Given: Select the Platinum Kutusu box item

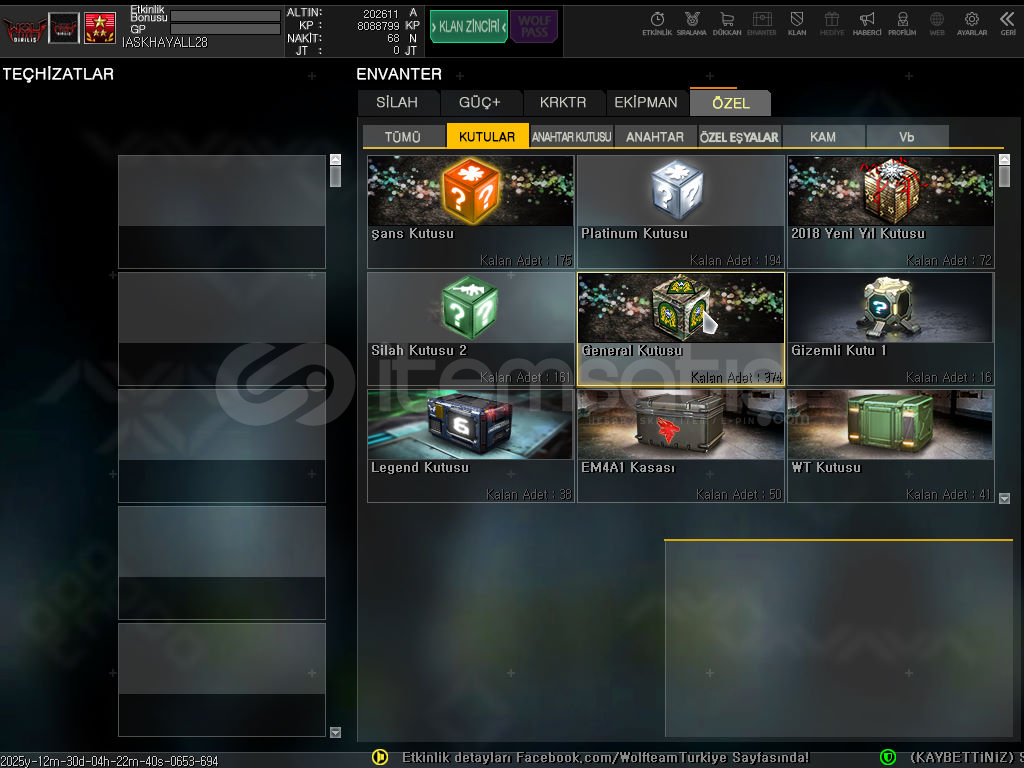Looking at the screenshot, I should point(680,212).
